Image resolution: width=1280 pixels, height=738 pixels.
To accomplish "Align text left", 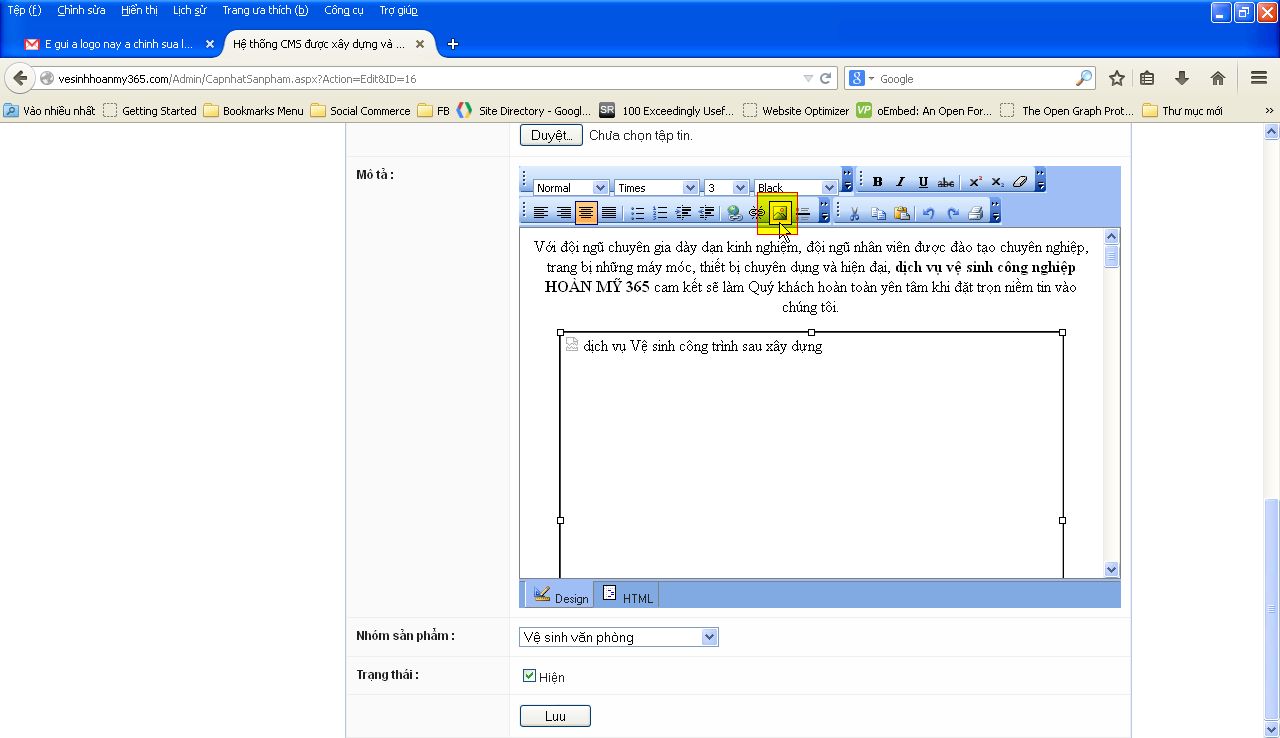I will click(x=541, y=213).
